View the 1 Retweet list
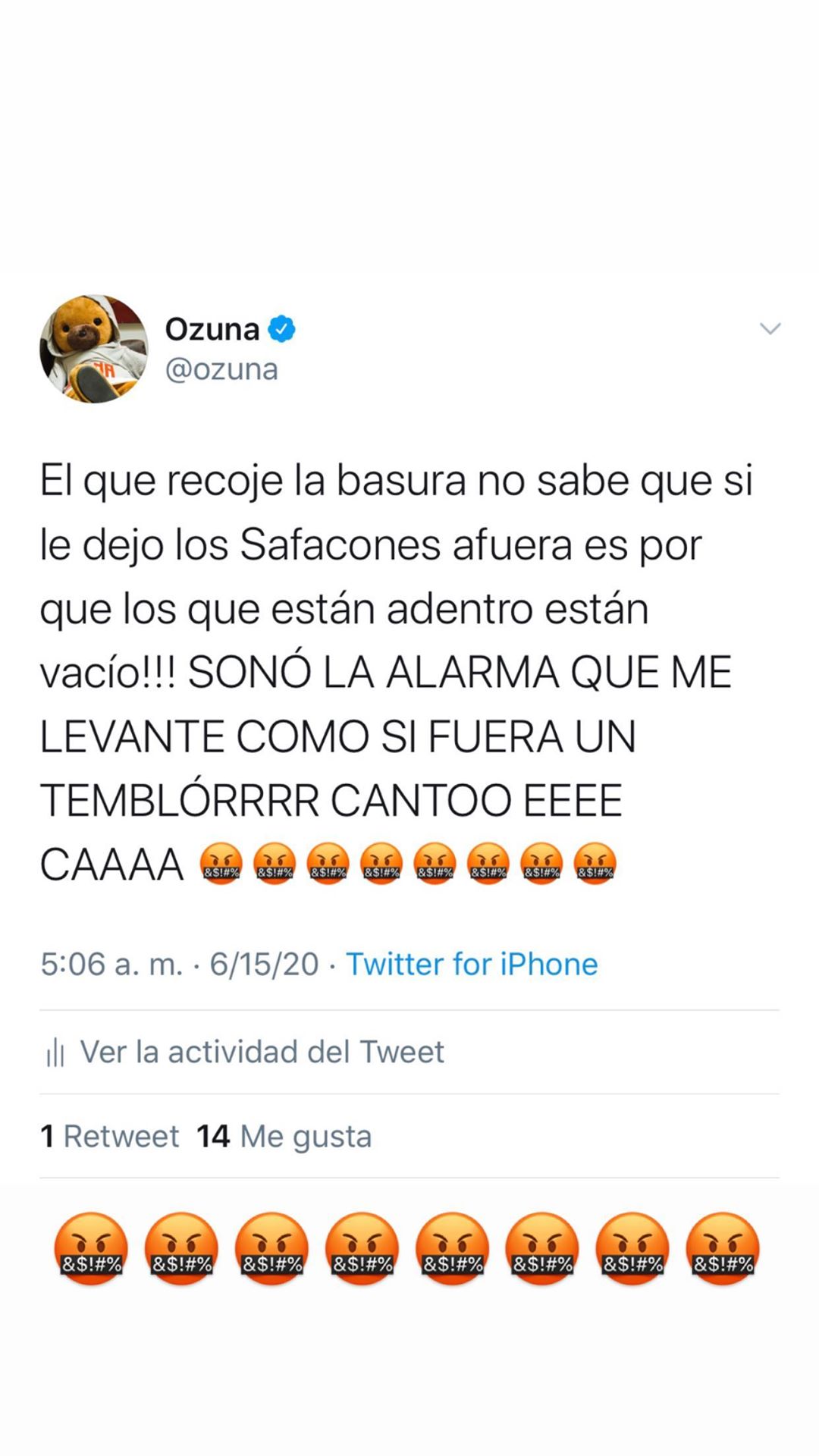 tap(109, 1136)
